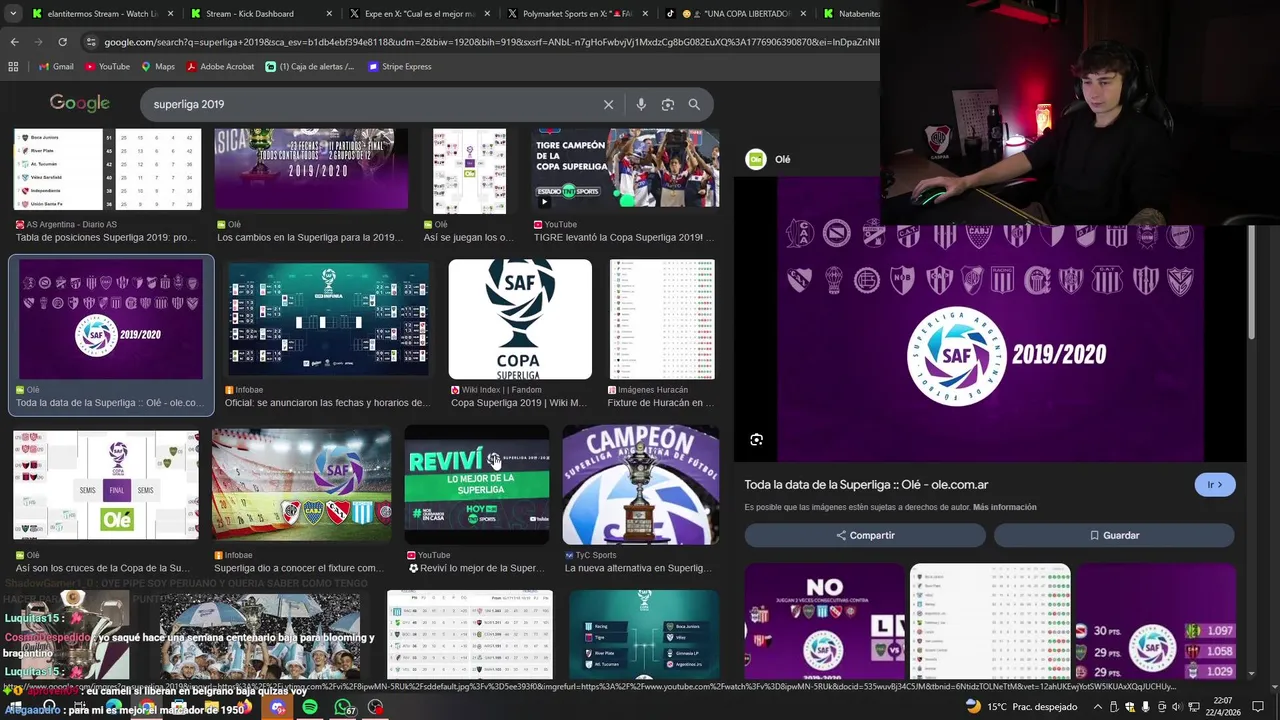Open the Toda la data de la Superliga title link
The width and height of the screenshot is (1280, 720).
tap(866, 485)
